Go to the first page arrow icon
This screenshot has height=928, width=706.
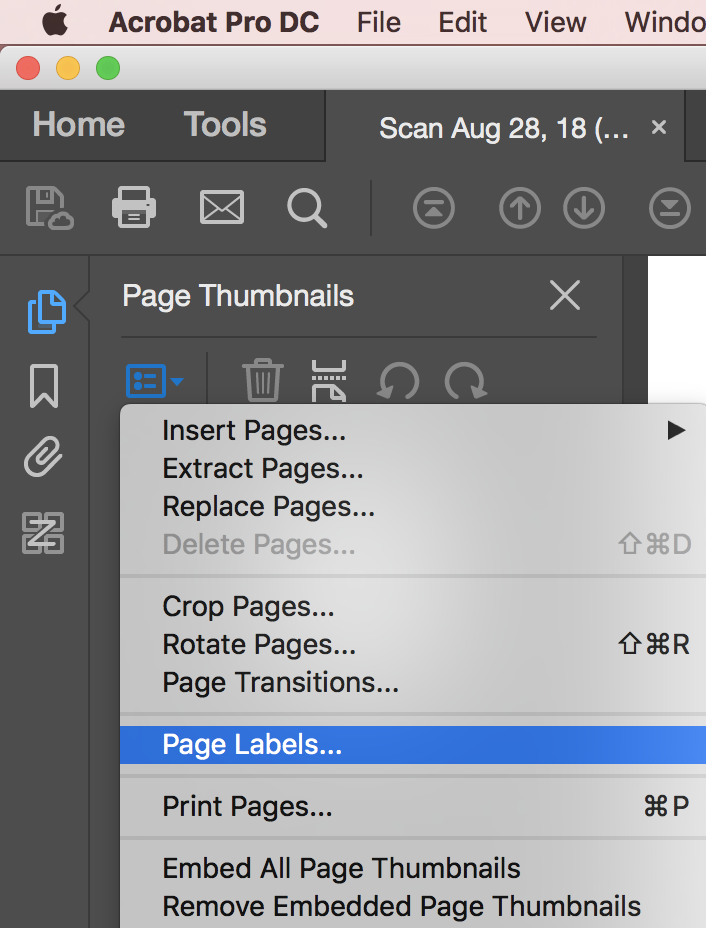click(x=434, y=208)
